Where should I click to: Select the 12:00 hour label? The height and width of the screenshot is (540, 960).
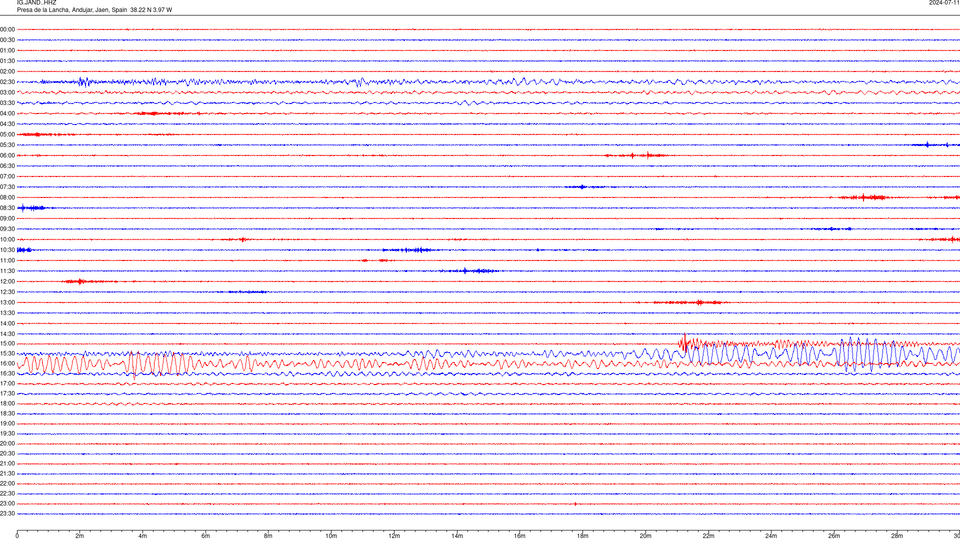(7, 282)
